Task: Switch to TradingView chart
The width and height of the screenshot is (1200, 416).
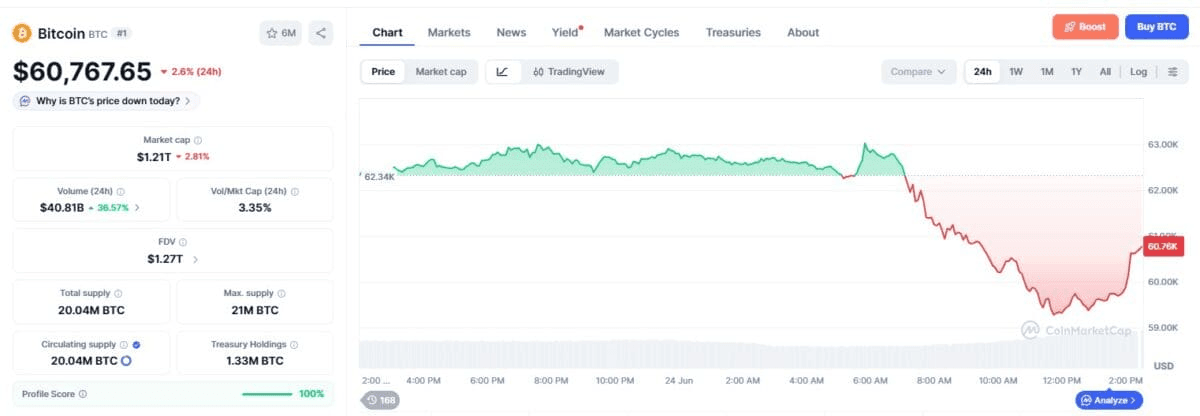Action: pos(569,72)
